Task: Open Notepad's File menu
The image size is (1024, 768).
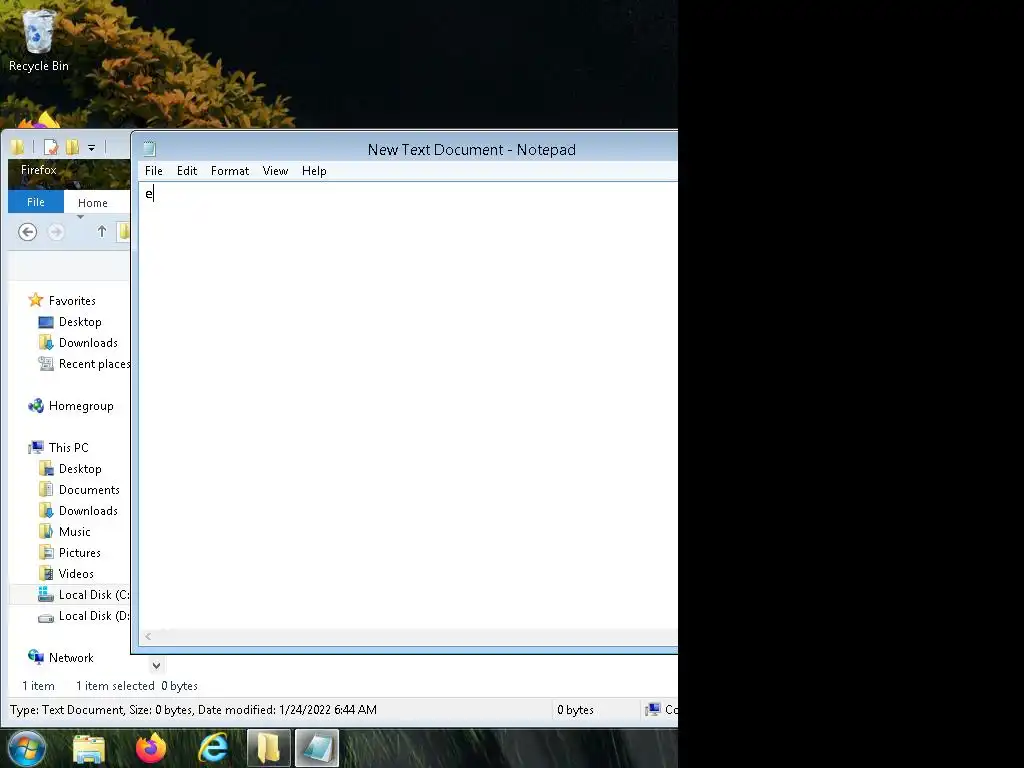Action: (x=153, y=171)
